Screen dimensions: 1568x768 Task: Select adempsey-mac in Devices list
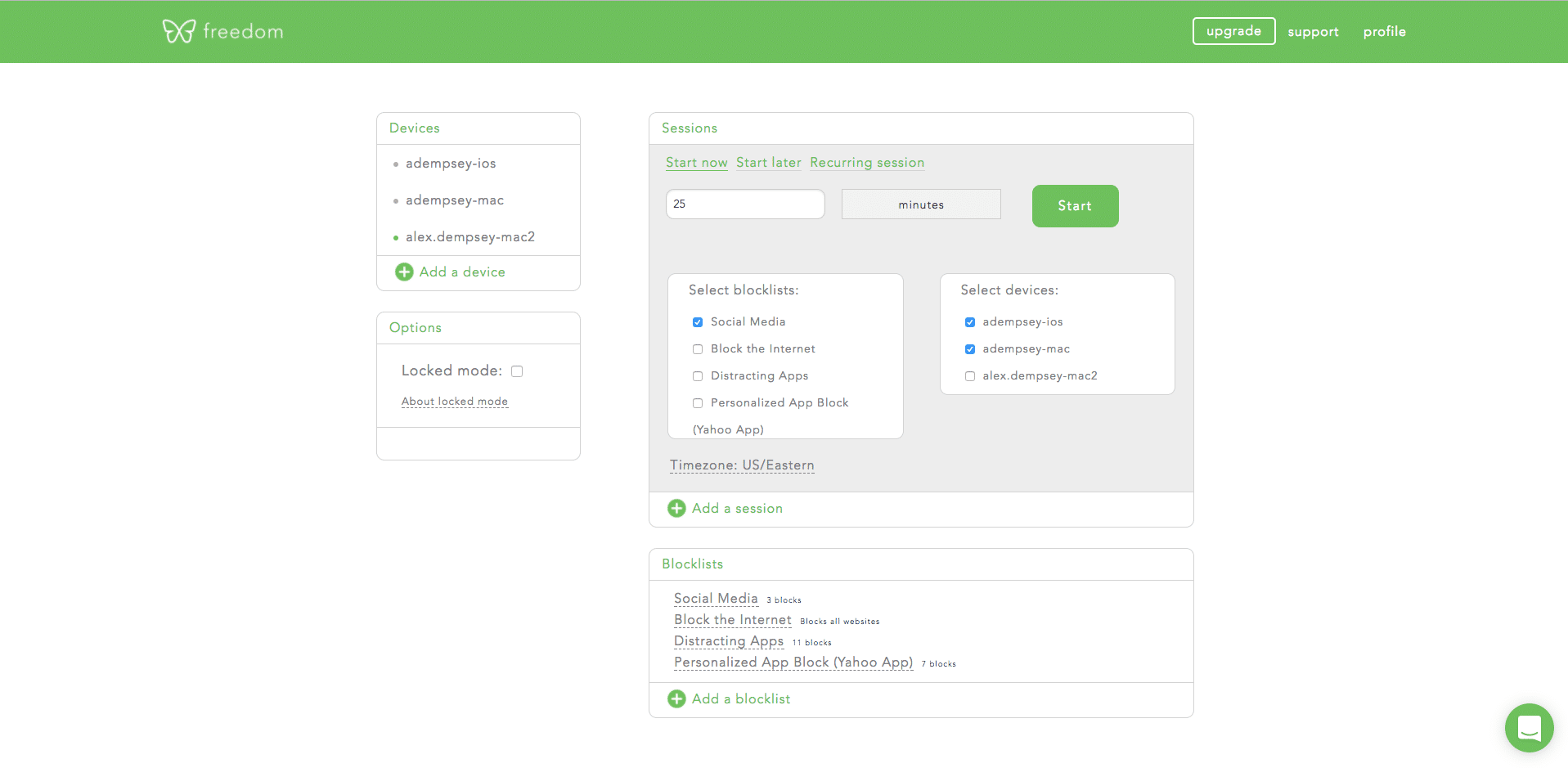(455, 200)
